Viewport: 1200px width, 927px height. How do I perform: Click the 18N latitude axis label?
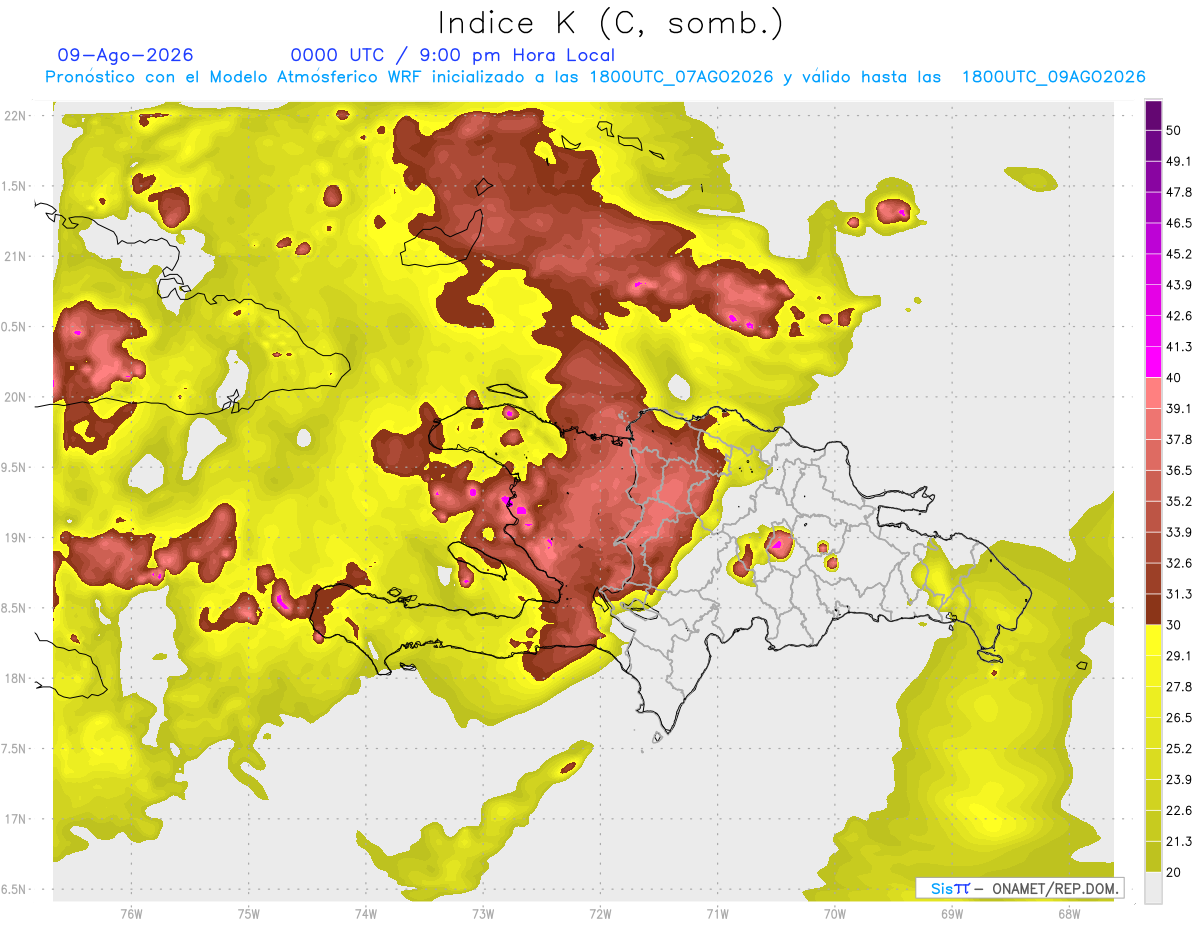[16, 678]
